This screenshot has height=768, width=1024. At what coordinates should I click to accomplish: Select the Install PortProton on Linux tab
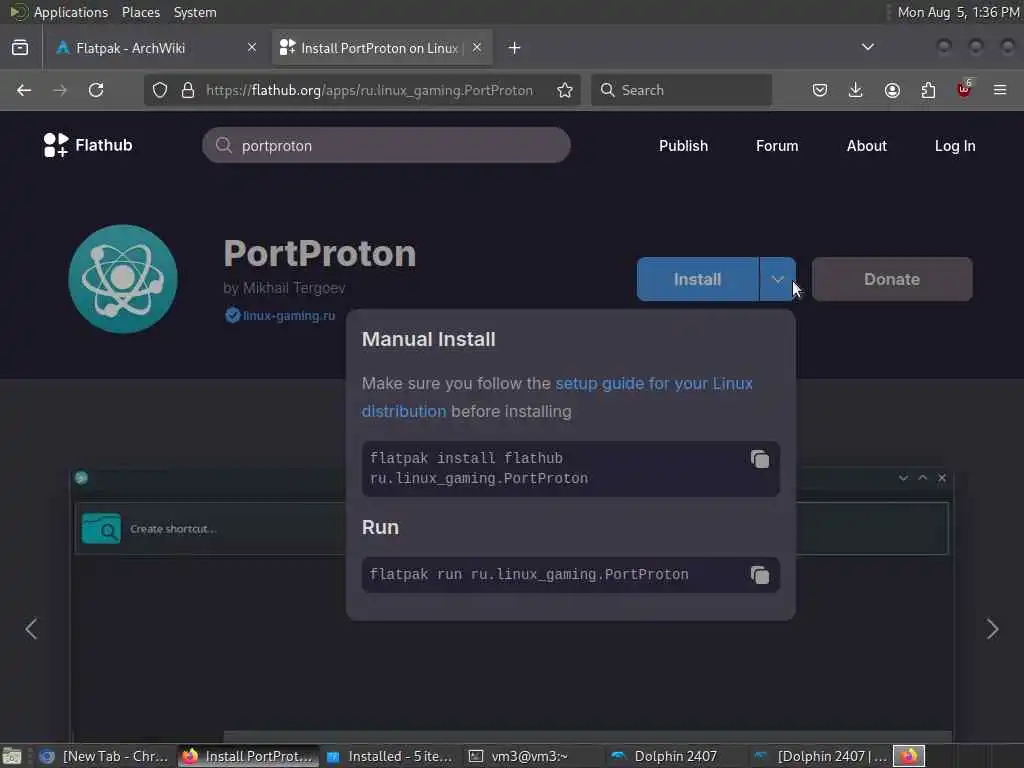point(382,48)
